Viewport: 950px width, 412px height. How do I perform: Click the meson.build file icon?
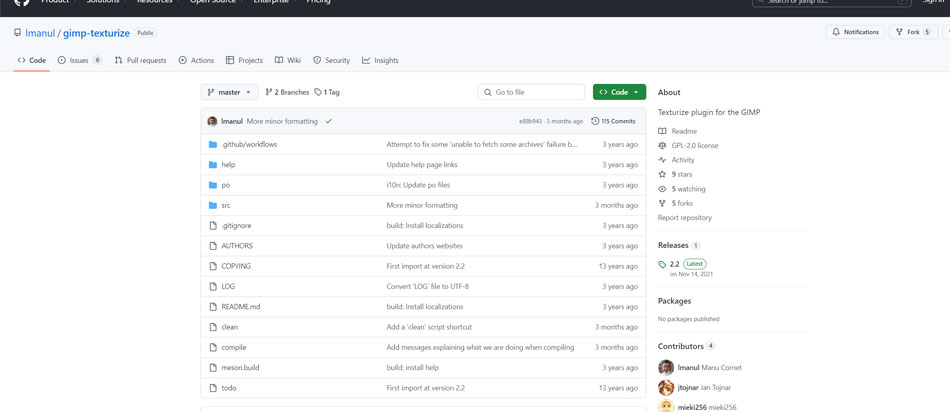coord(213,368)
